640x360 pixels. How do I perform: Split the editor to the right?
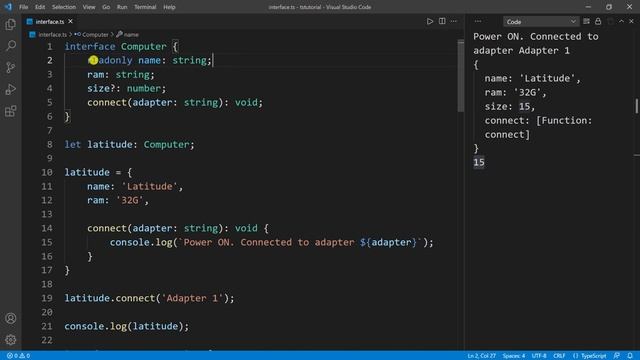pyautogui.click(x=442, y=21)
